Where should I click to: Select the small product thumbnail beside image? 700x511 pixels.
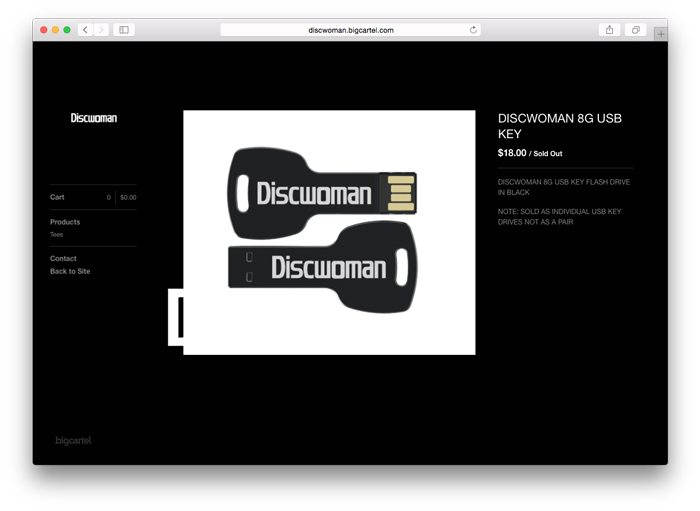(176, 317)
